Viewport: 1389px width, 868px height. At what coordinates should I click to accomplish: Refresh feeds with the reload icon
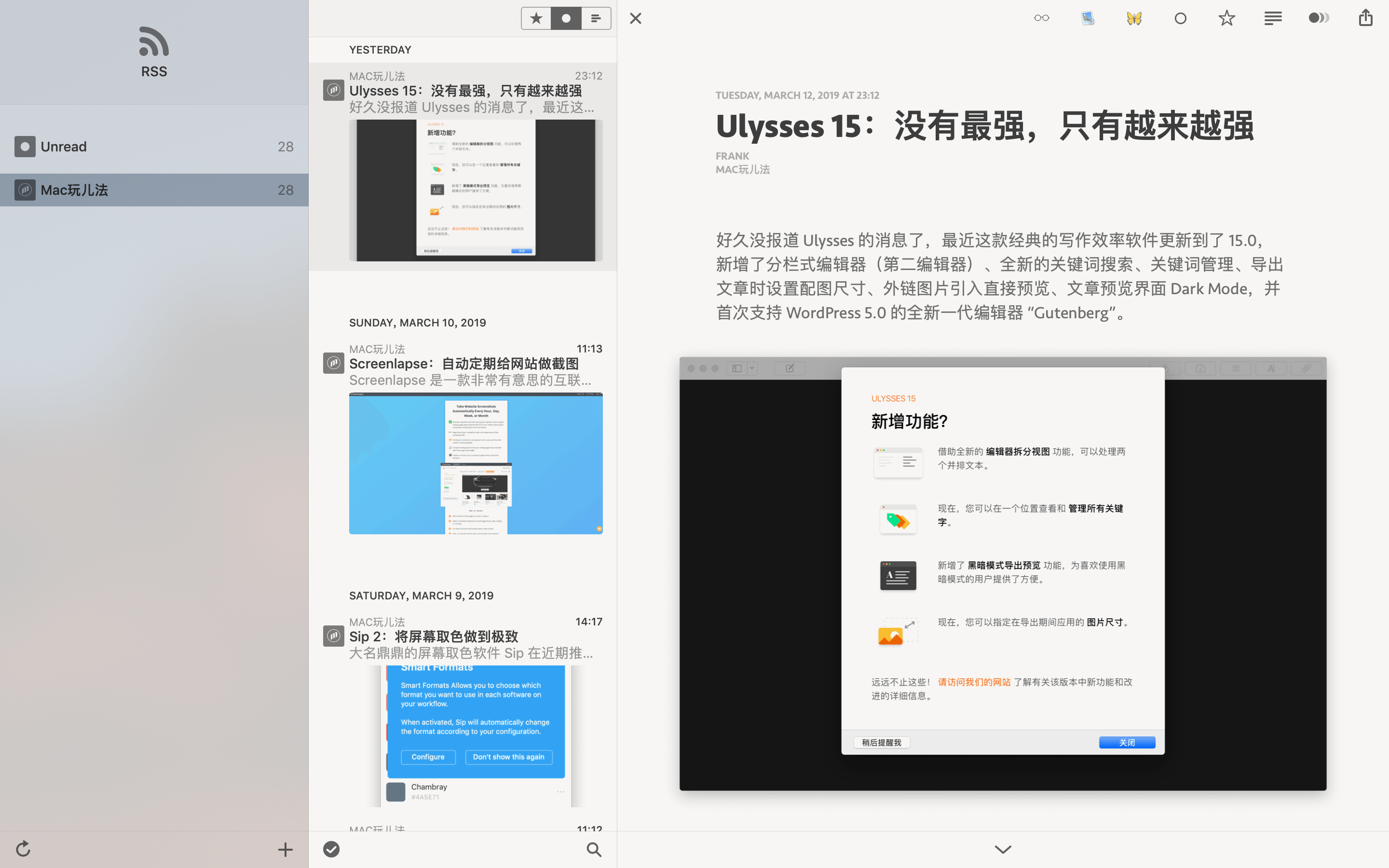tap(23, 849)
